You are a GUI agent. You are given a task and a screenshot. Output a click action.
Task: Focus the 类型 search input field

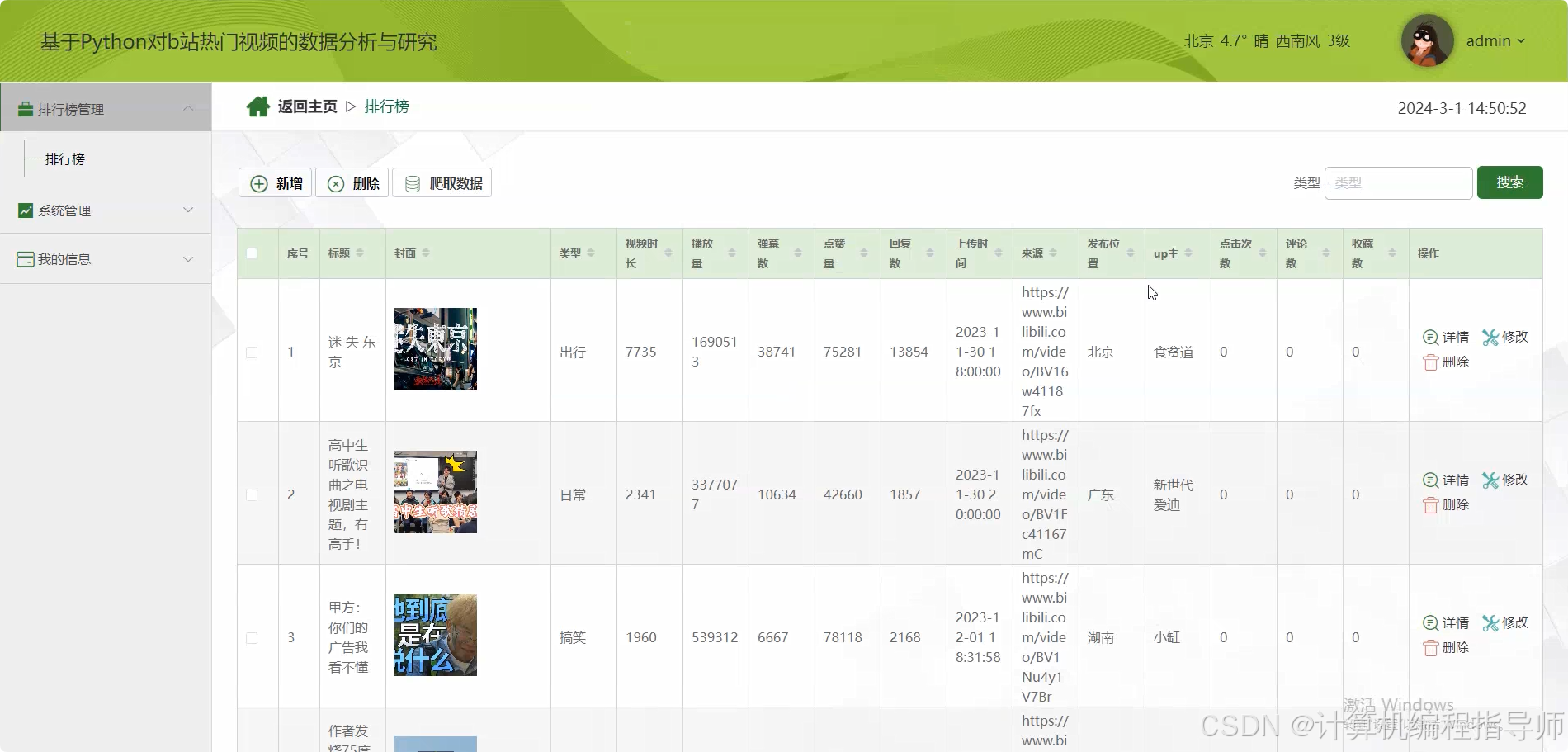tap(1398, 182)
